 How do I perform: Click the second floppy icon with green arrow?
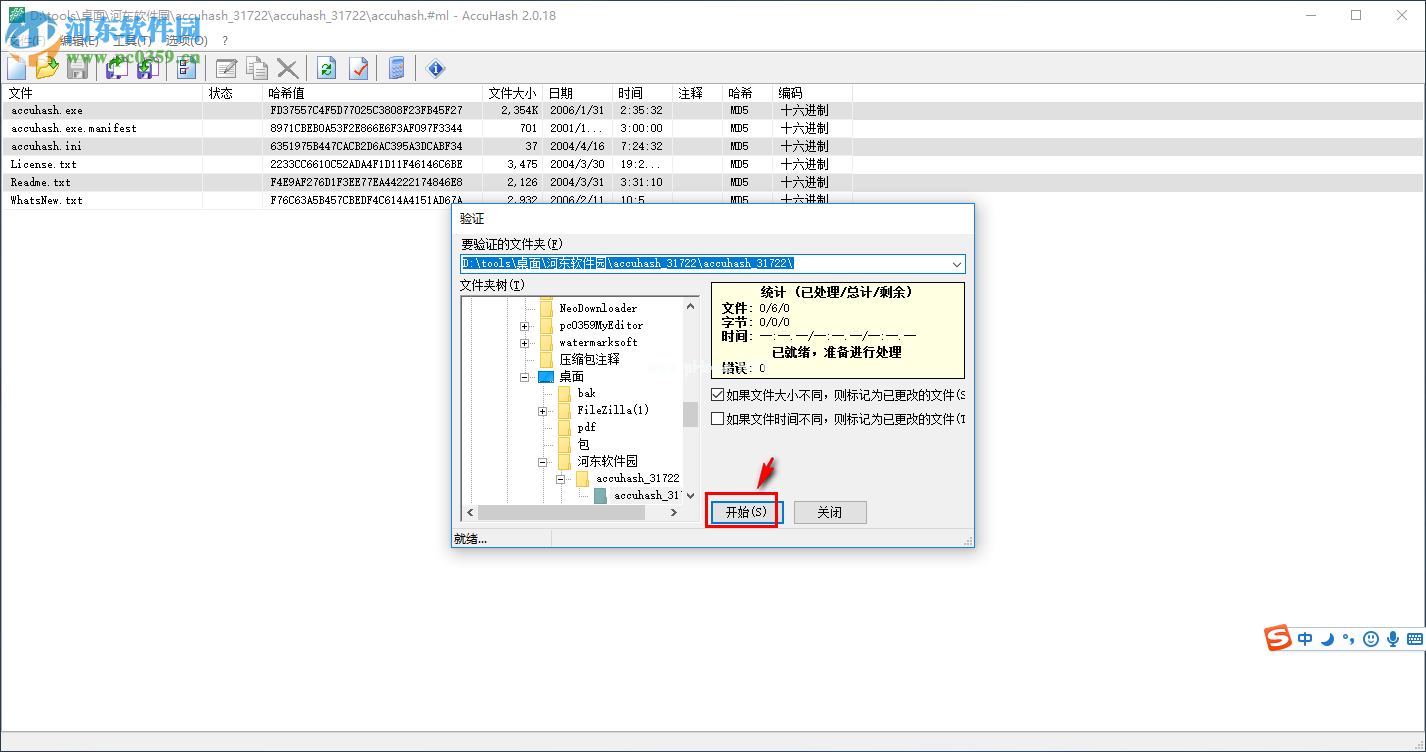click(x=147, y=68)
